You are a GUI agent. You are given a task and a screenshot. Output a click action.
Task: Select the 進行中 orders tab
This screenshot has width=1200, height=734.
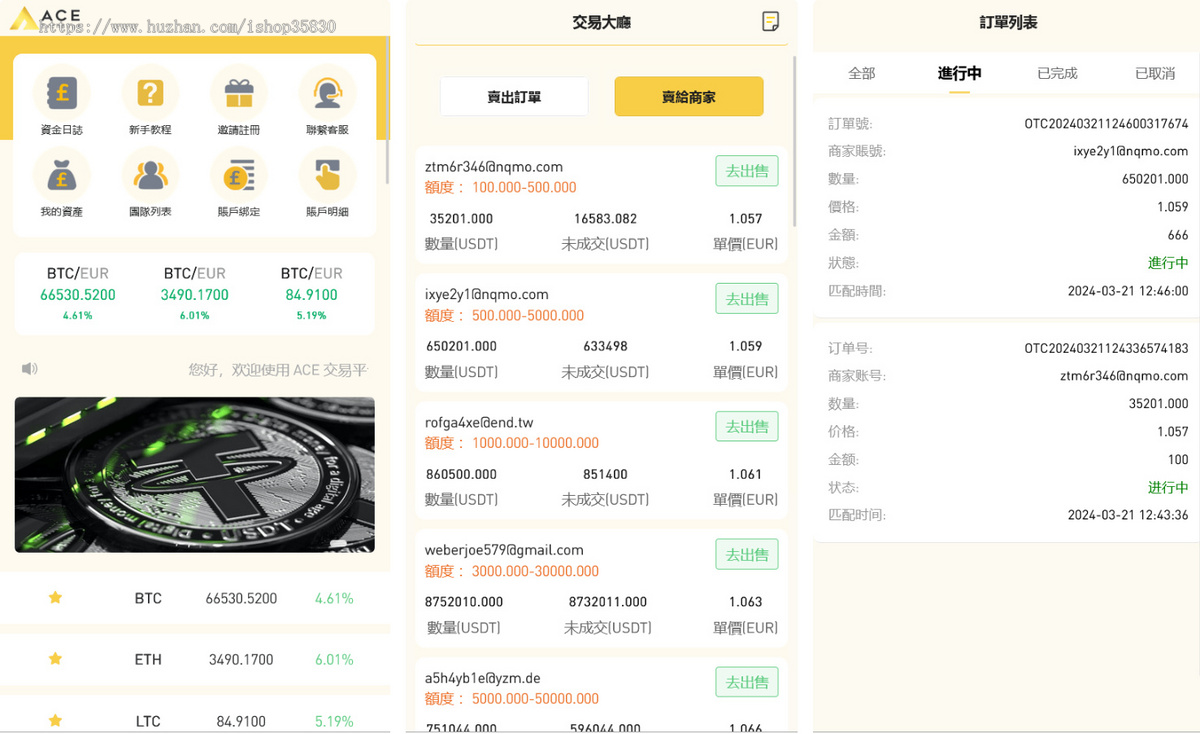(959, 73)
